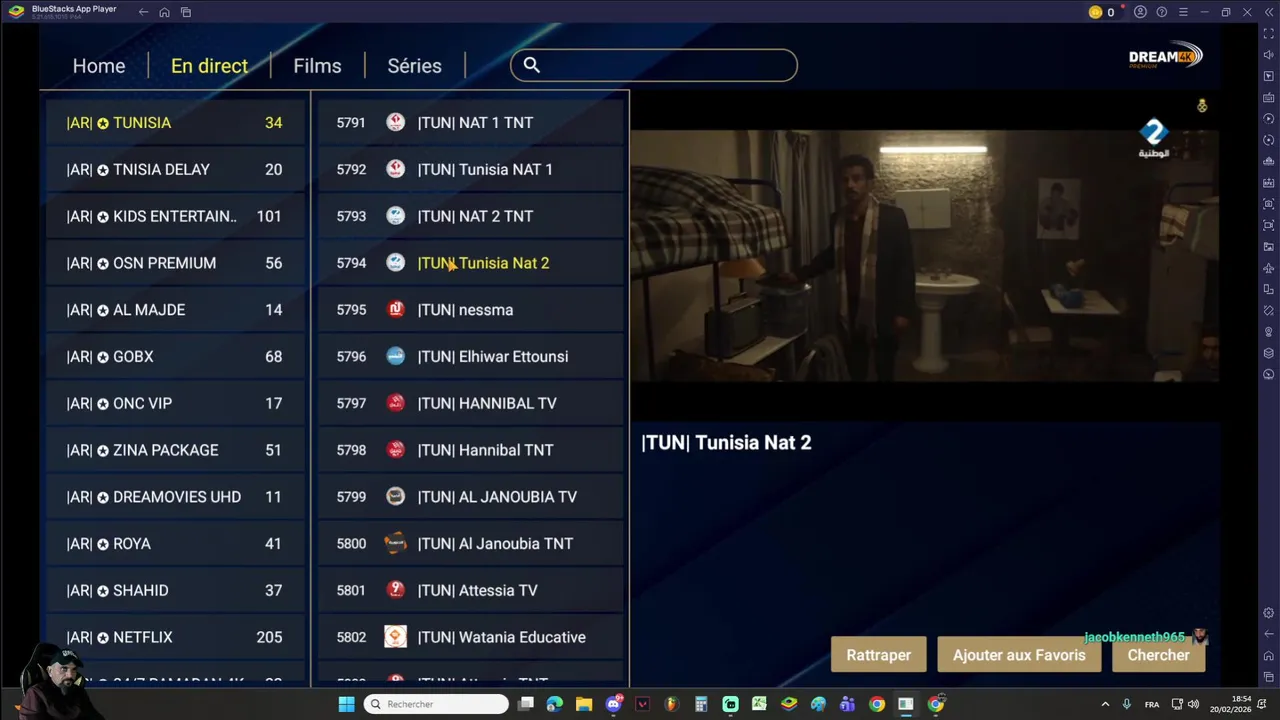Play channel |TUN| AL JANOUBIA TV
The width and height of the screenshot is (1280, 720).
click(x=471, y=497)
